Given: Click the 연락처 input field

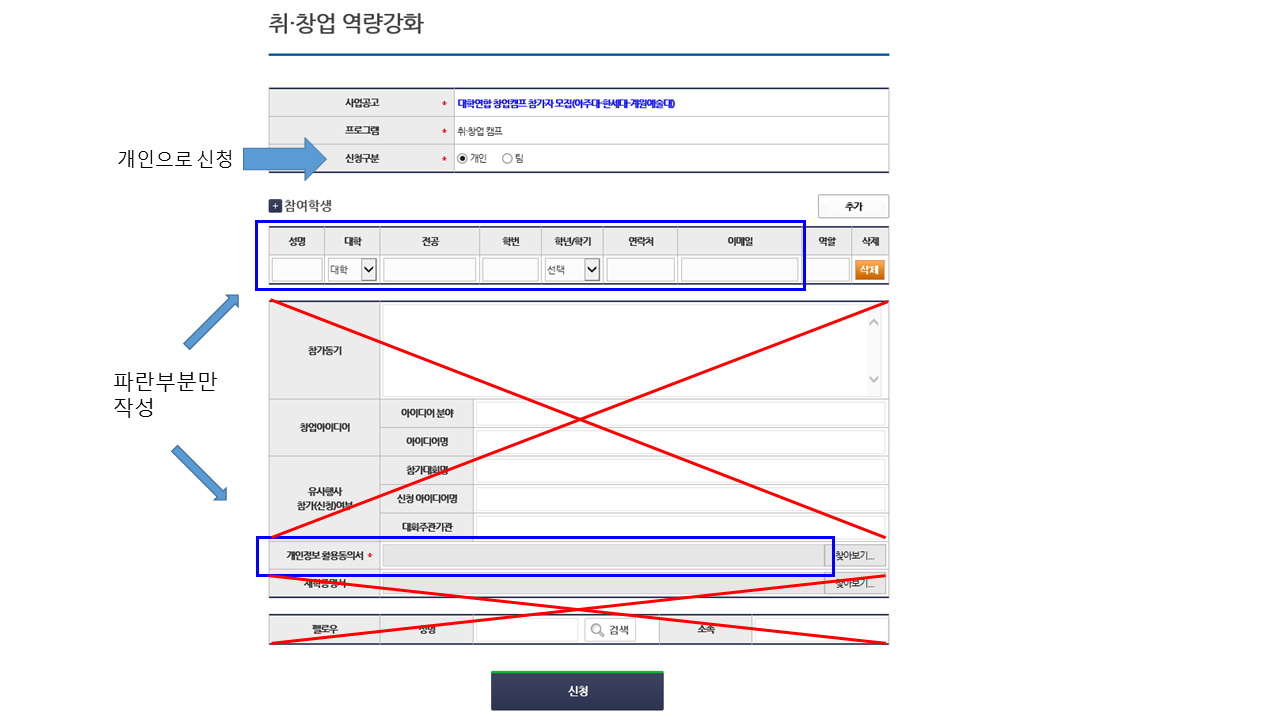Looking at the screenshot, I should tap(640, 270).
